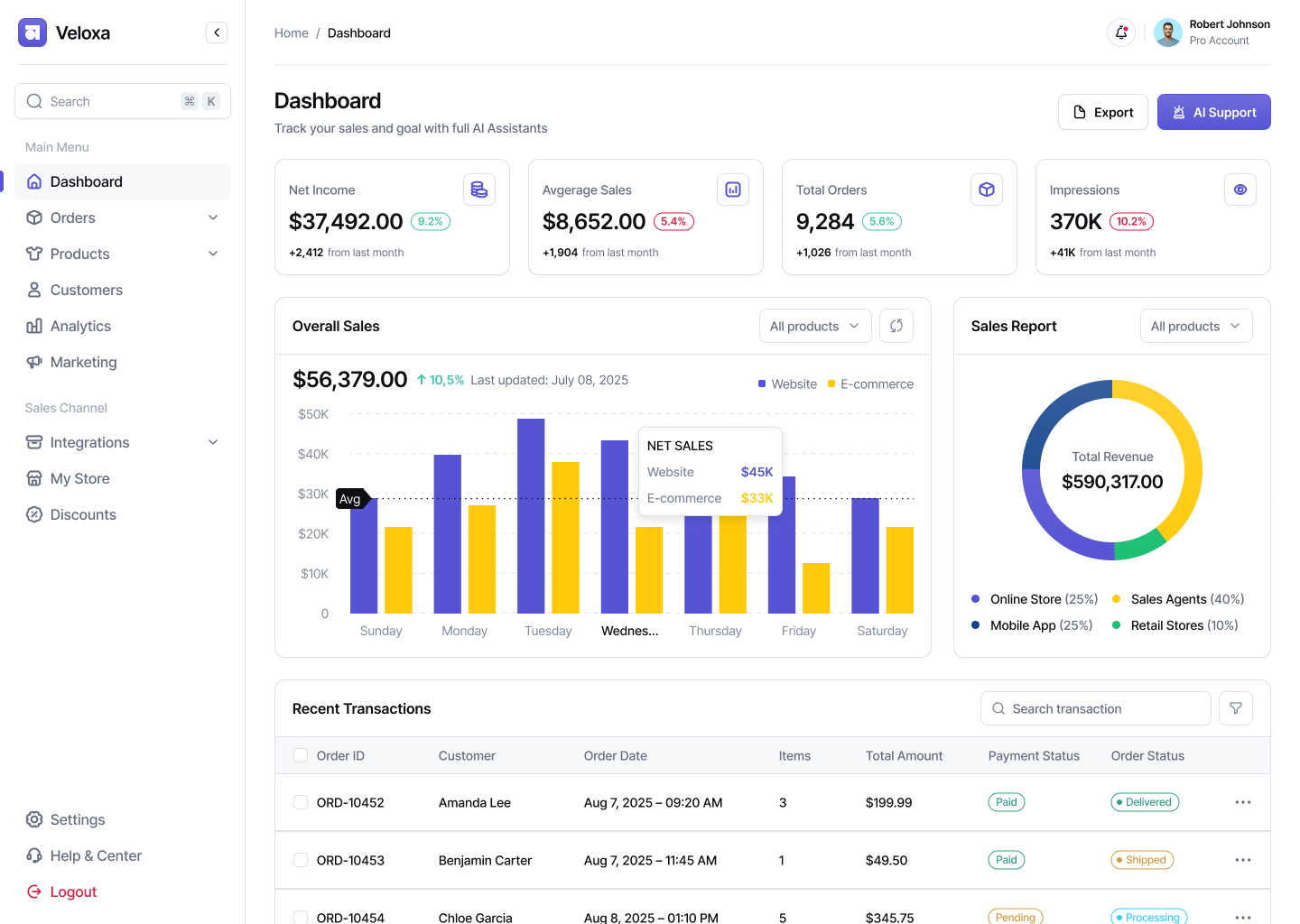Collapse the sidebar using the arrow icon
Viewport: 1300px width, 924px height.
click(217, 32)
